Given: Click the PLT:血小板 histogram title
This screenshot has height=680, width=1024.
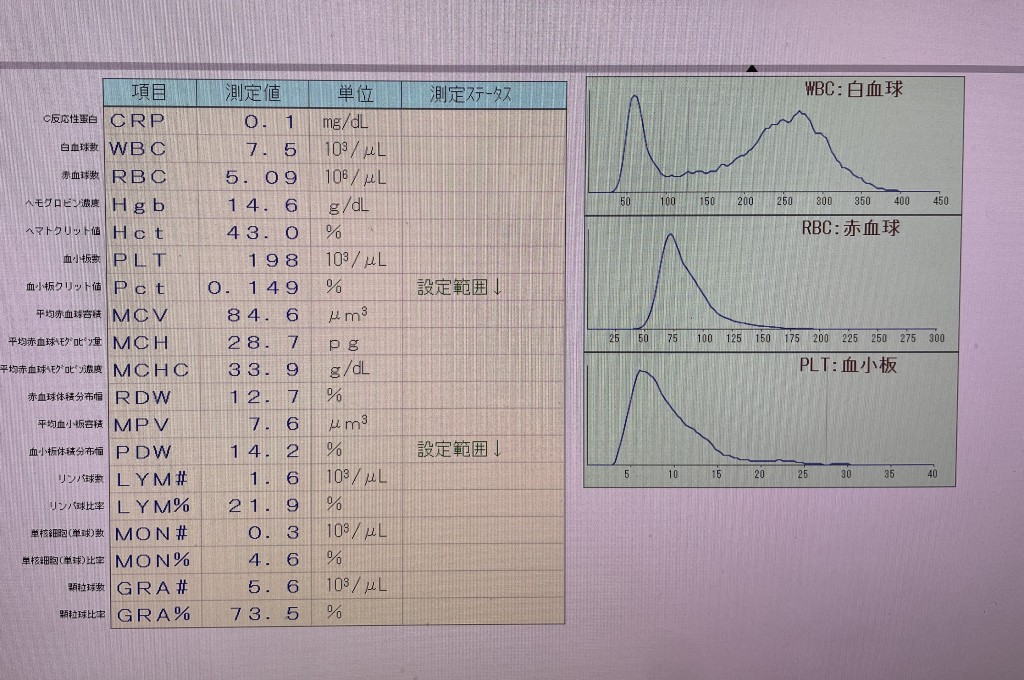Looking at the screenshot, I should click(849, 365).
